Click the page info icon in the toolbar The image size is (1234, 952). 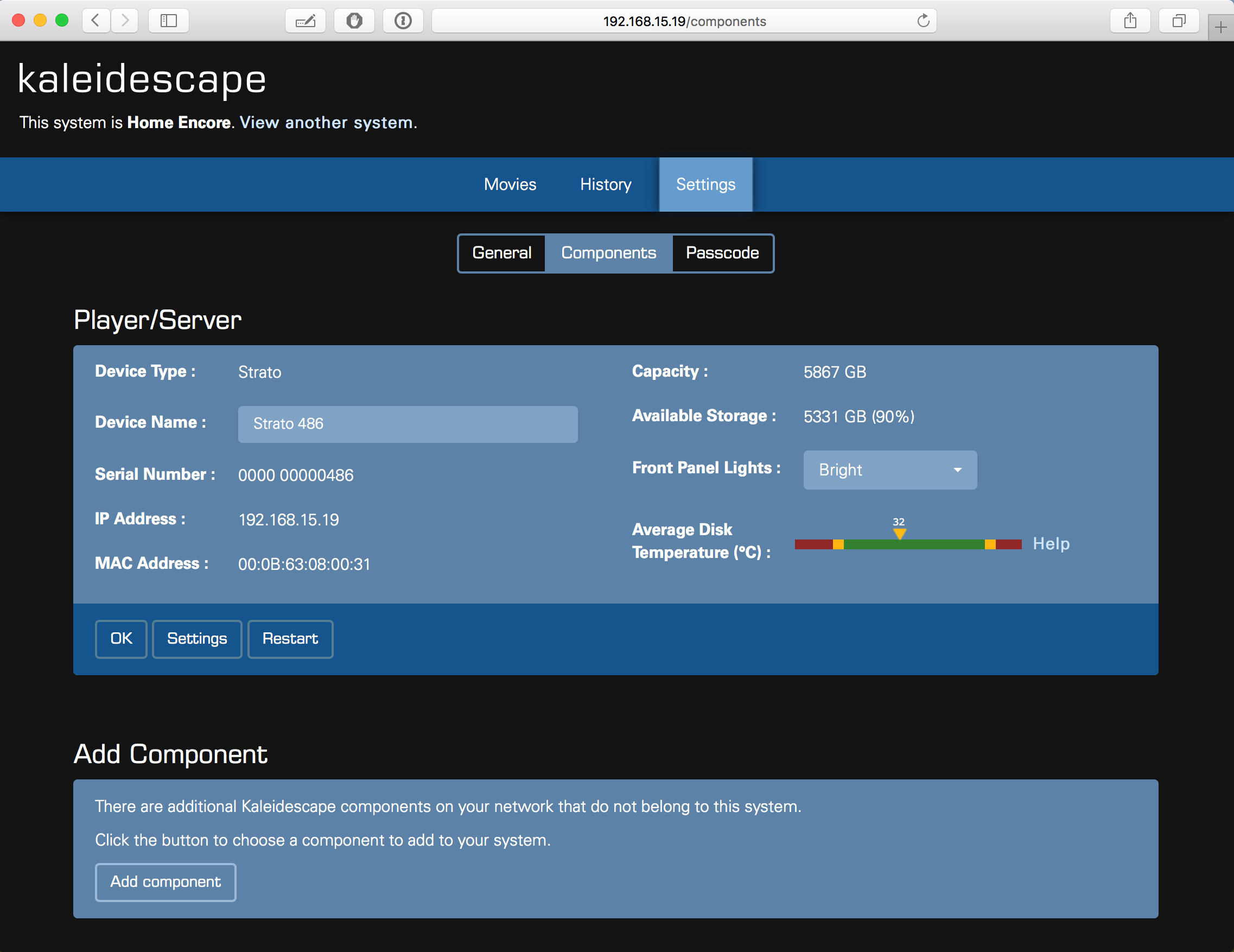coord(403,21)
